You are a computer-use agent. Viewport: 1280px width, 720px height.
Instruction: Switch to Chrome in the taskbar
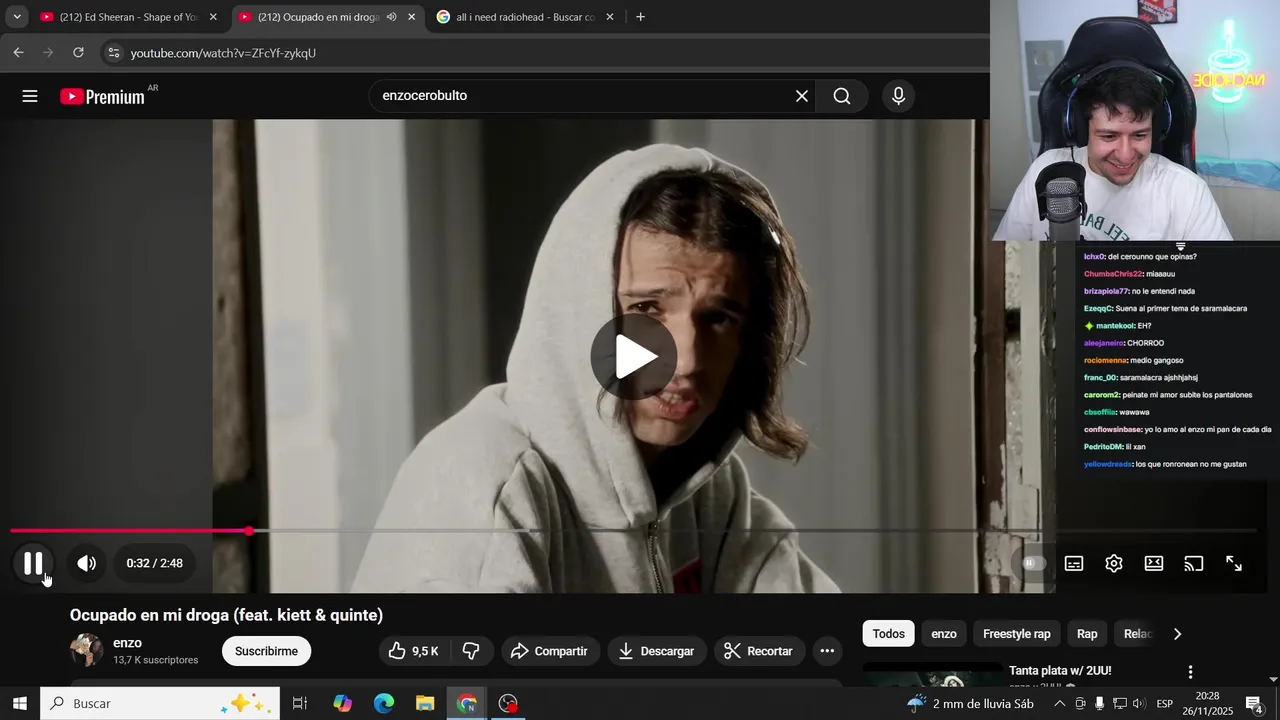pyautogui.click(x=467, y=704)
